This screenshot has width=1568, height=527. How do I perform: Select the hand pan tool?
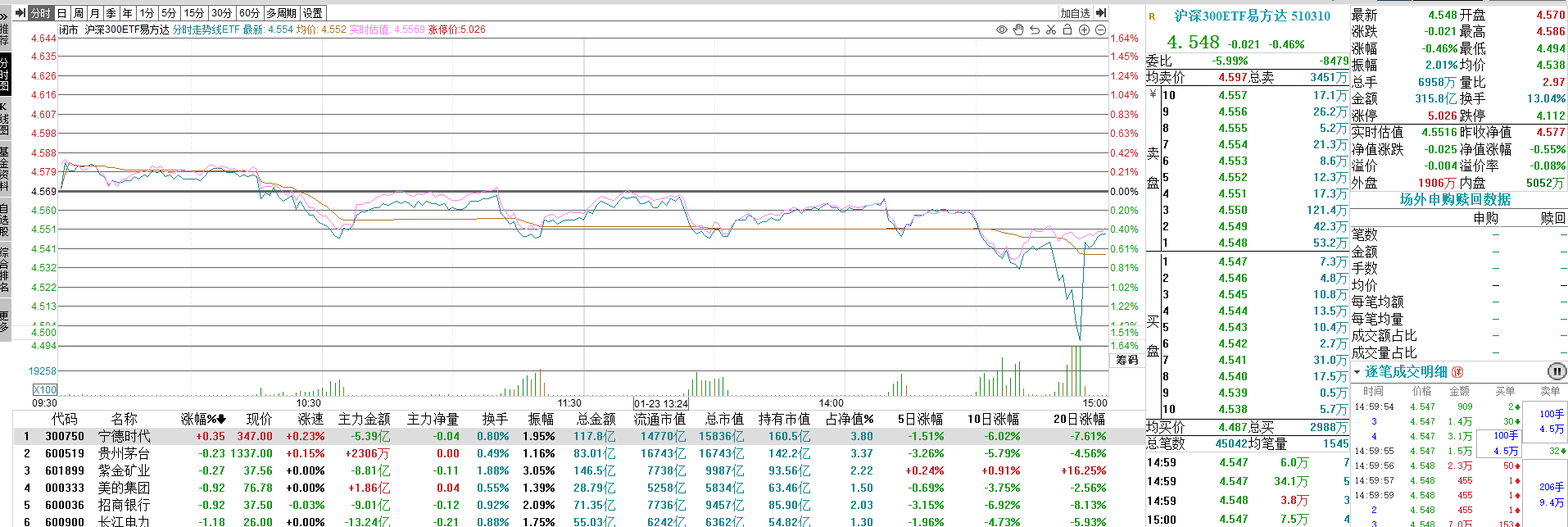pos(1018,30)
